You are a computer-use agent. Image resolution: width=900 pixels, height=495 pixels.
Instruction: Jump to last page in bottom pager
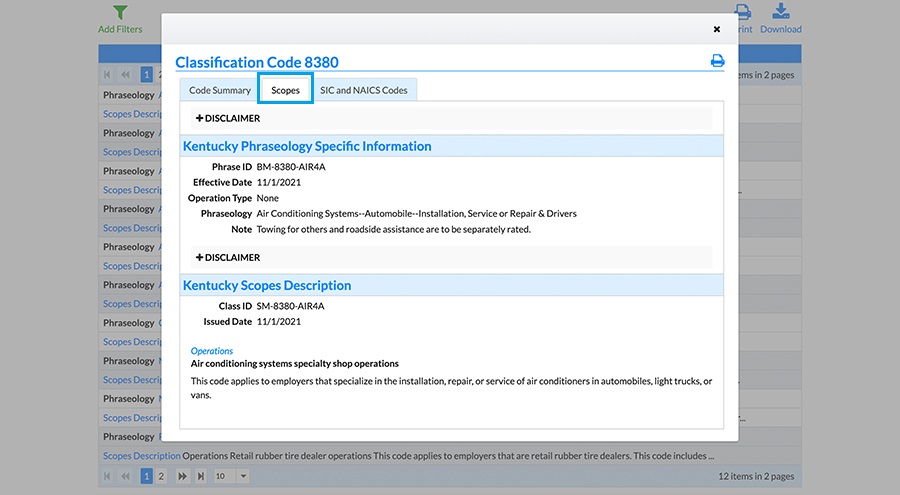(200, 476)
